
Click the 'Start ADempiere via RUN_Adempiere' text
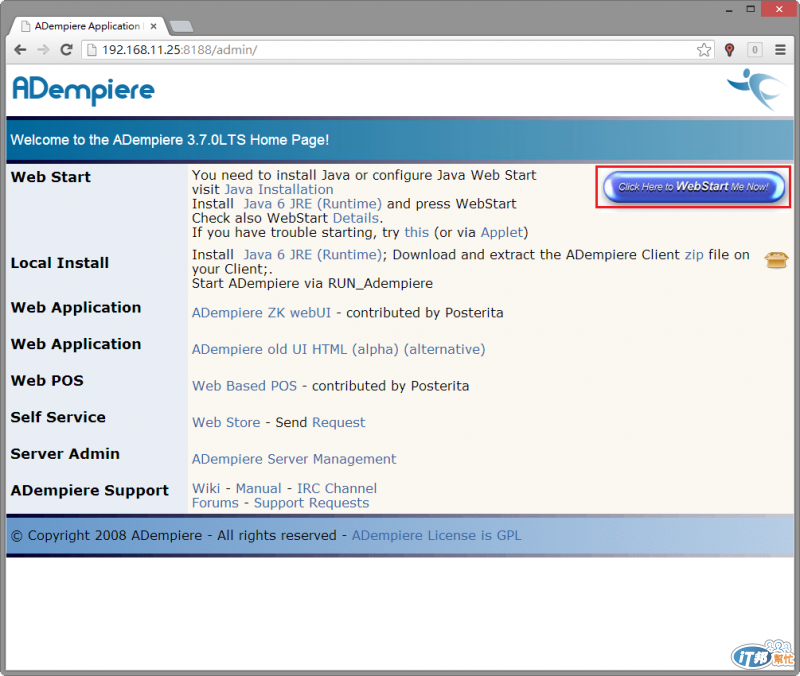pyautogui.click(x=312, y=283)
